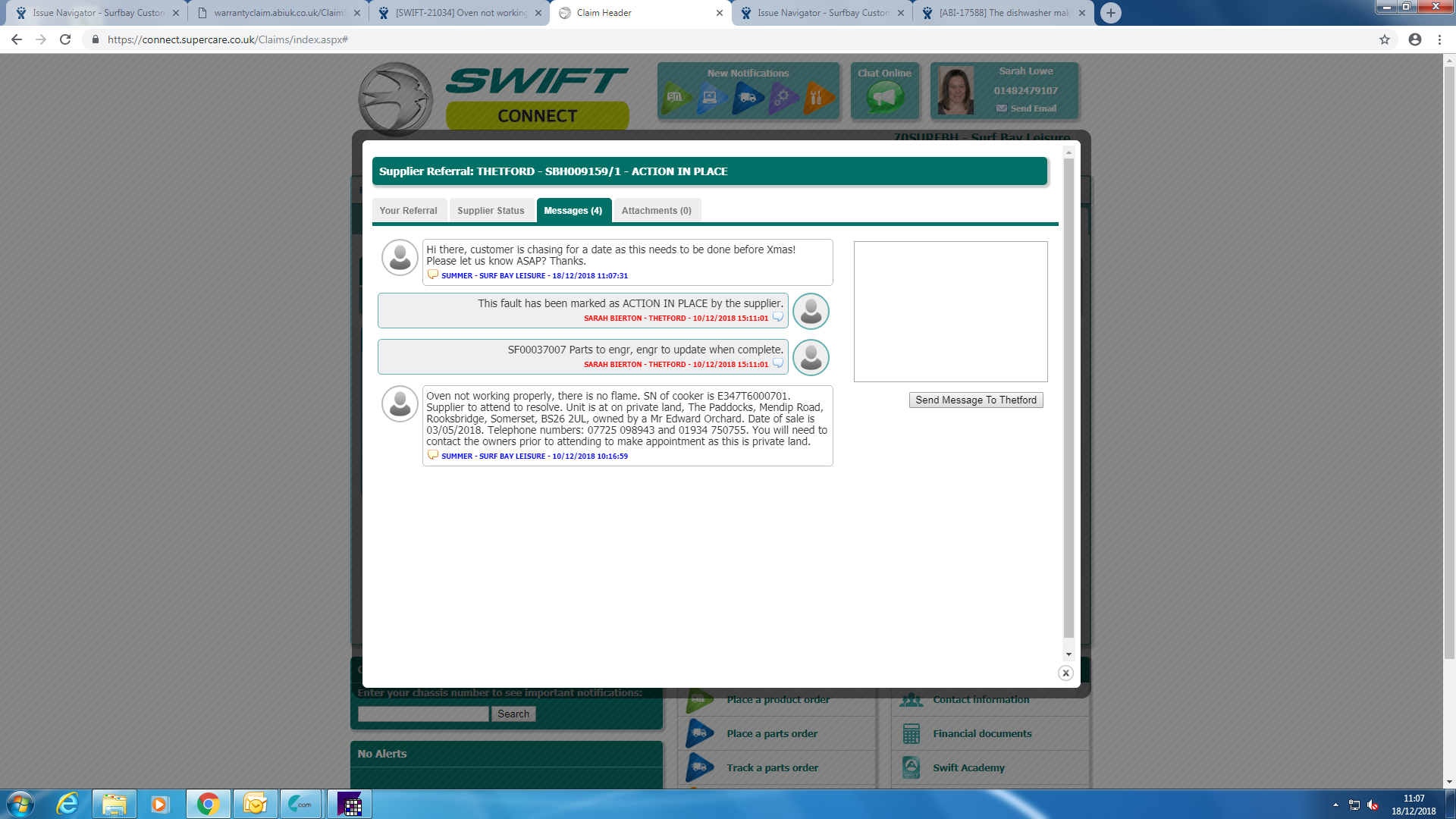The image size is (1456, 819).
Task: Open Financial documents link
Action: 982,733
